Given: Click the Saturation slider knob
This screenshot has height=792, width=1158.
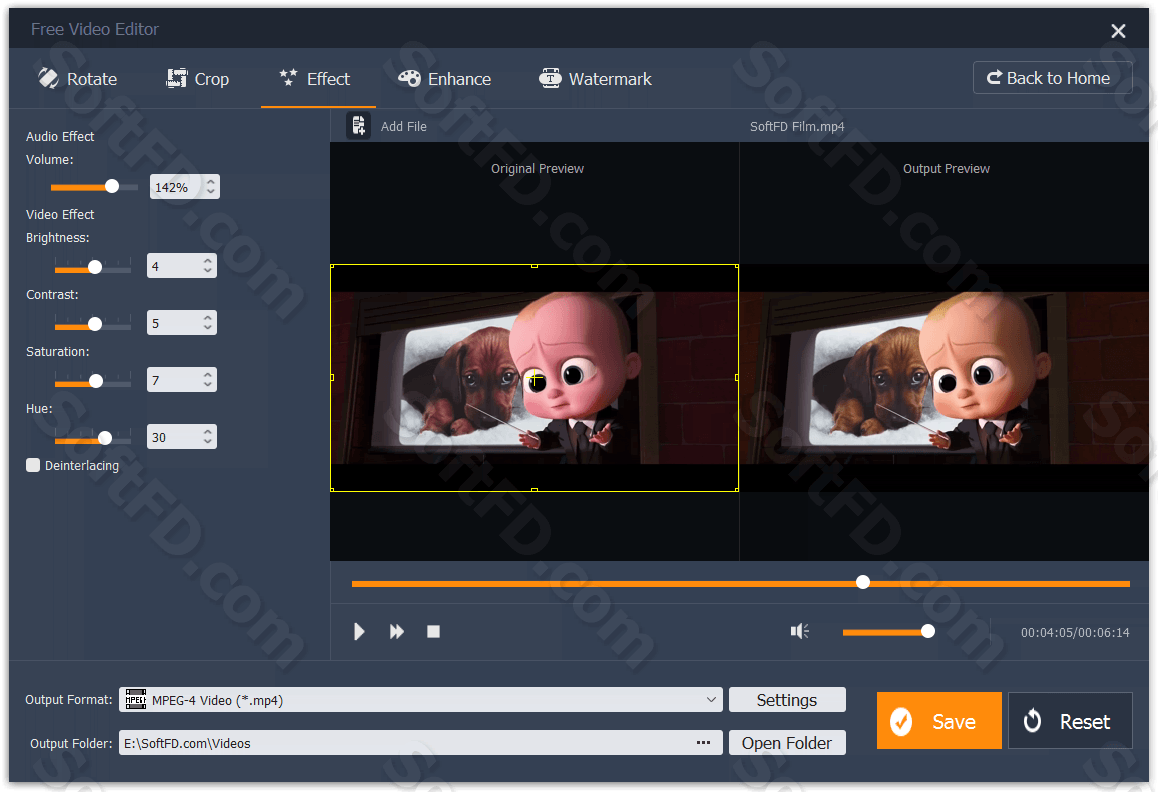Looking at the screenshot, I should coord(95,380).
